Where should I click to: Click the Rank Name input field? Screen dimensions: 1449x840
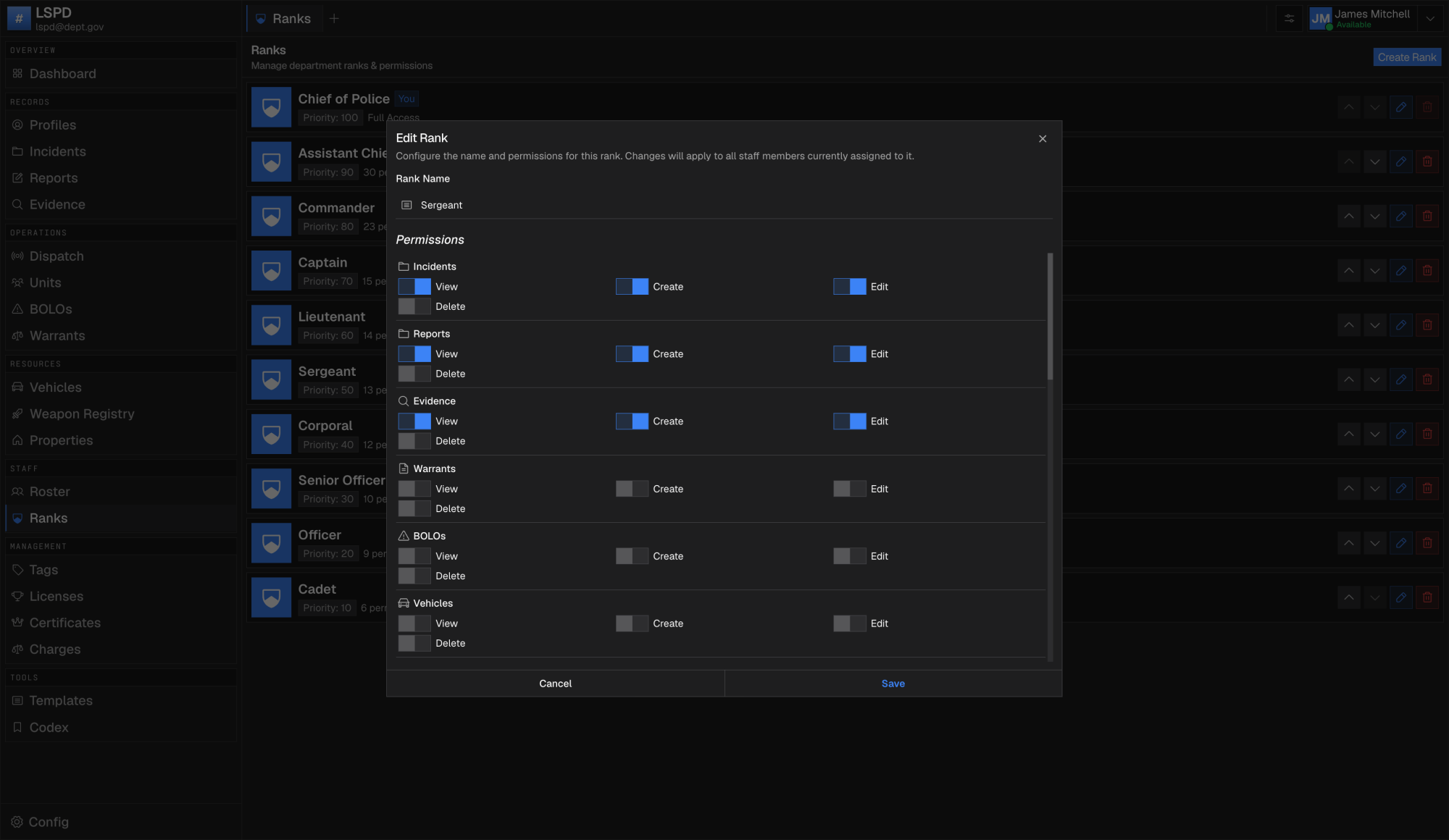[x=724, y=205]
